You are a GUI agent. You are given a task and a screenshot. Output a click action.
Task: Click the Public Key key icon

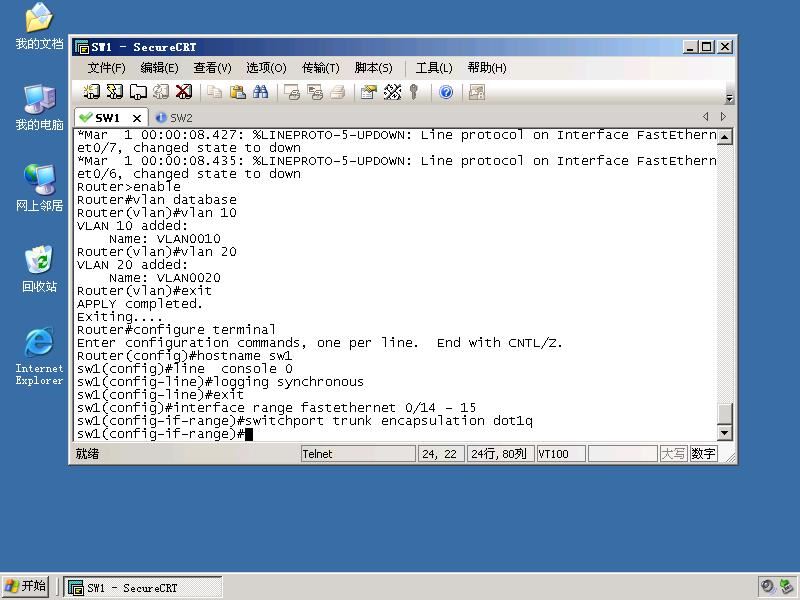click(414, 92)
